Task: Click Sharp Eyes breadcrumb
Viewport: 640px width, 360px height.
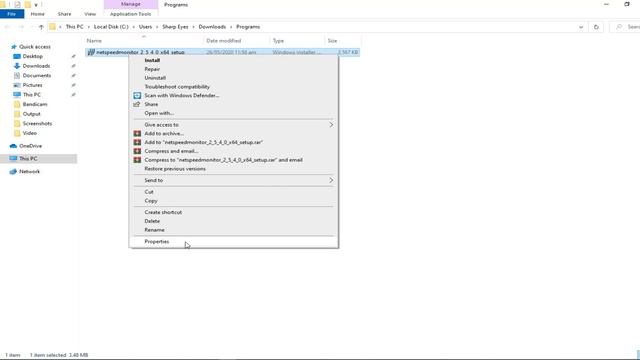Action: [175, 27]
